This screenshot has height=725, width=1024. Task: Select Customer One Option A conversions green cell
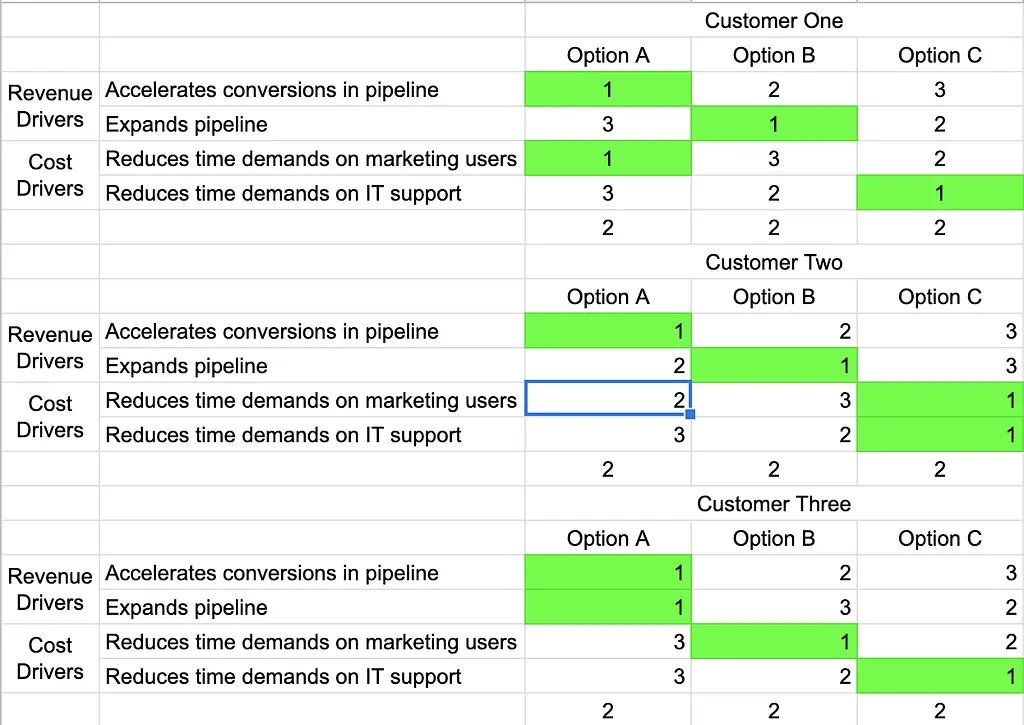(608, 89)
